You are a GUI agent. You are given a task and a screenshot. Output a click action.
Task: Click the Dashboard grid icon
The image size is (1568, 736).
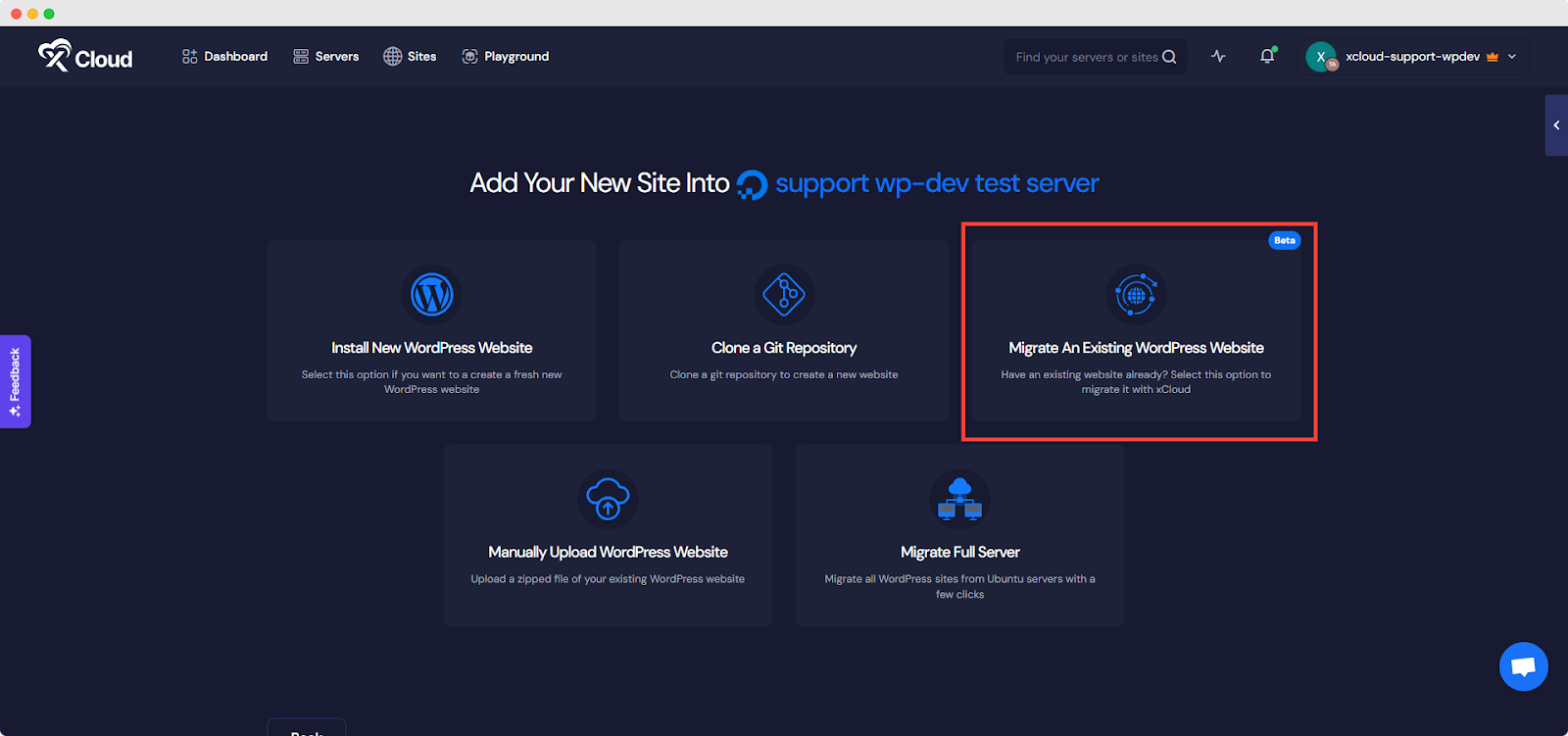pos(190,57)
